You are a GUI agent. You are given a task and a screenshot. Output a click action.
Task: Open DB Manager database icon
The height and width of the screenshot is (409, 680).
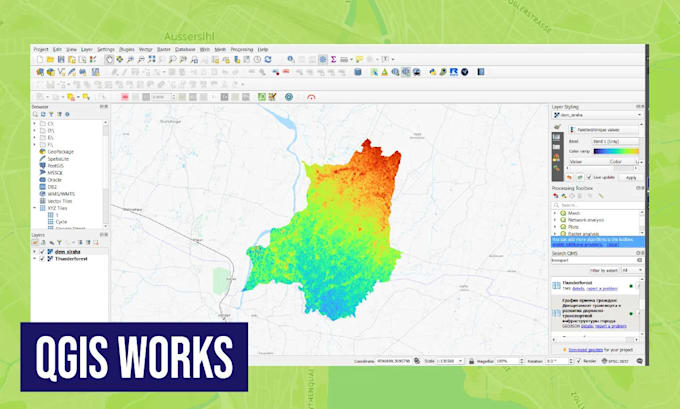pyautogui.click(x=358, y=72)
